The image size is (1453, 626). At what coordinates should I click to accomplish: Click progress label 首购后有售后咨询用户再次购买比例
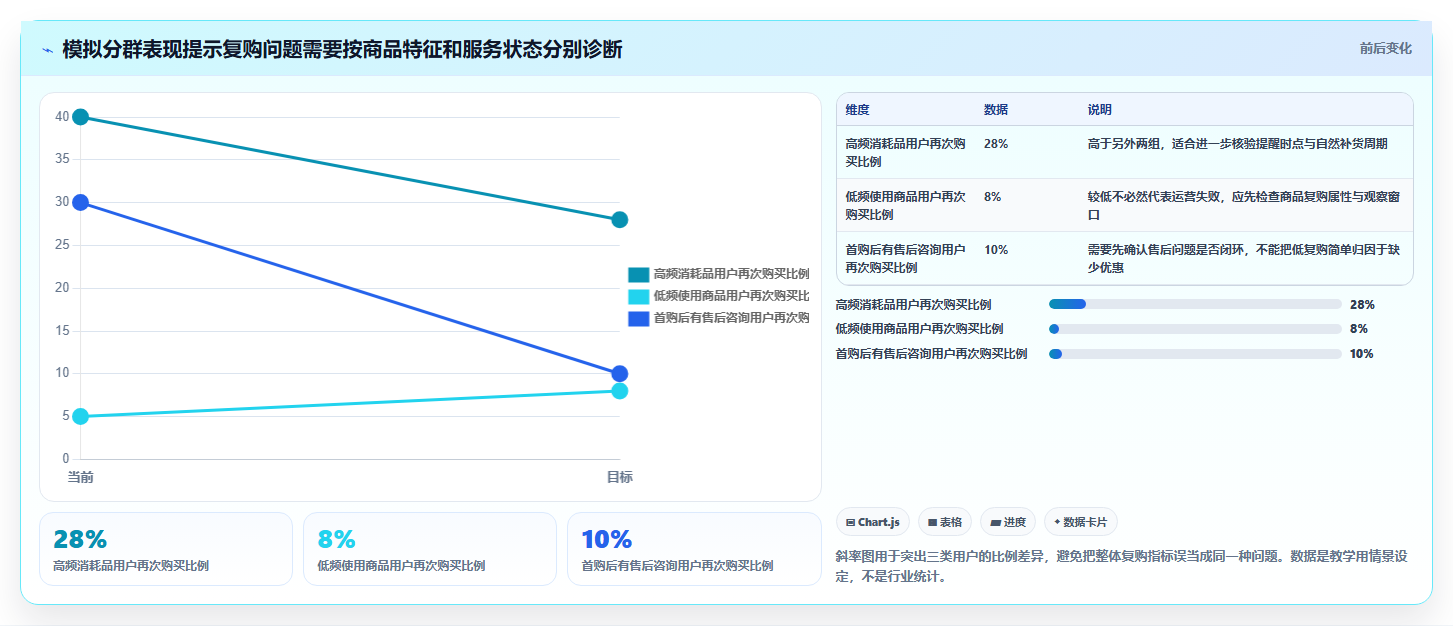coord(931,353)
